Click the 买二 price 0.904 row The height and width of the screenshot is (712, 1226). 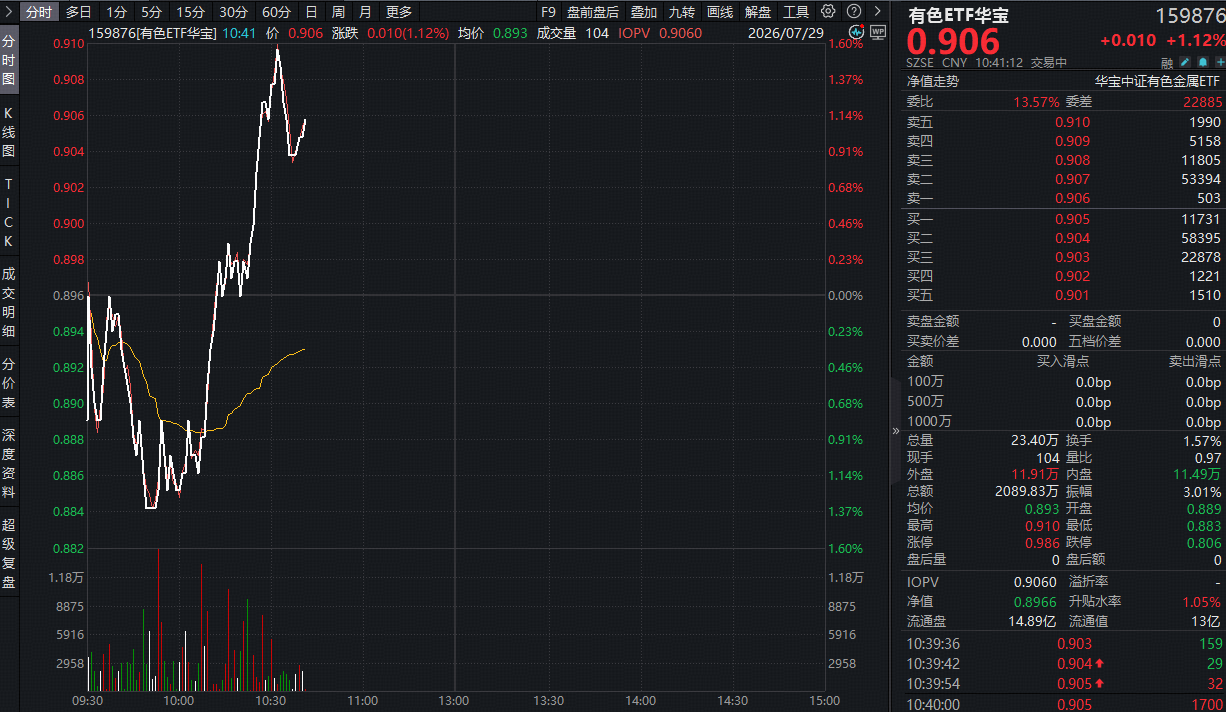point(1063,238)
